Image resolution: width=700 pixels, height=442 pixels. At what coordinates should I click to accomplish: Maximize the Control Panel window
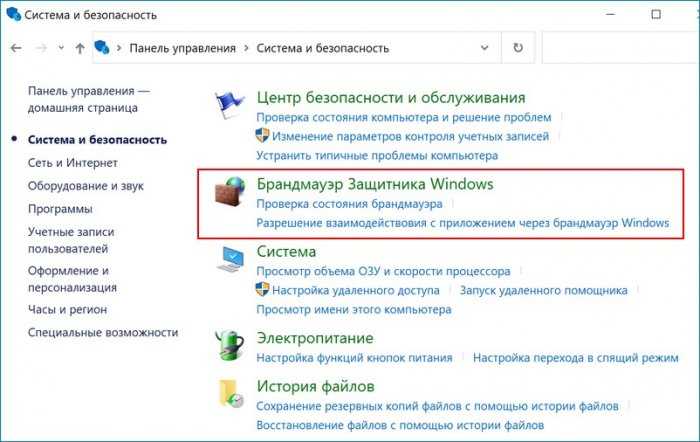pyautogui.click(x=656, y=14)
